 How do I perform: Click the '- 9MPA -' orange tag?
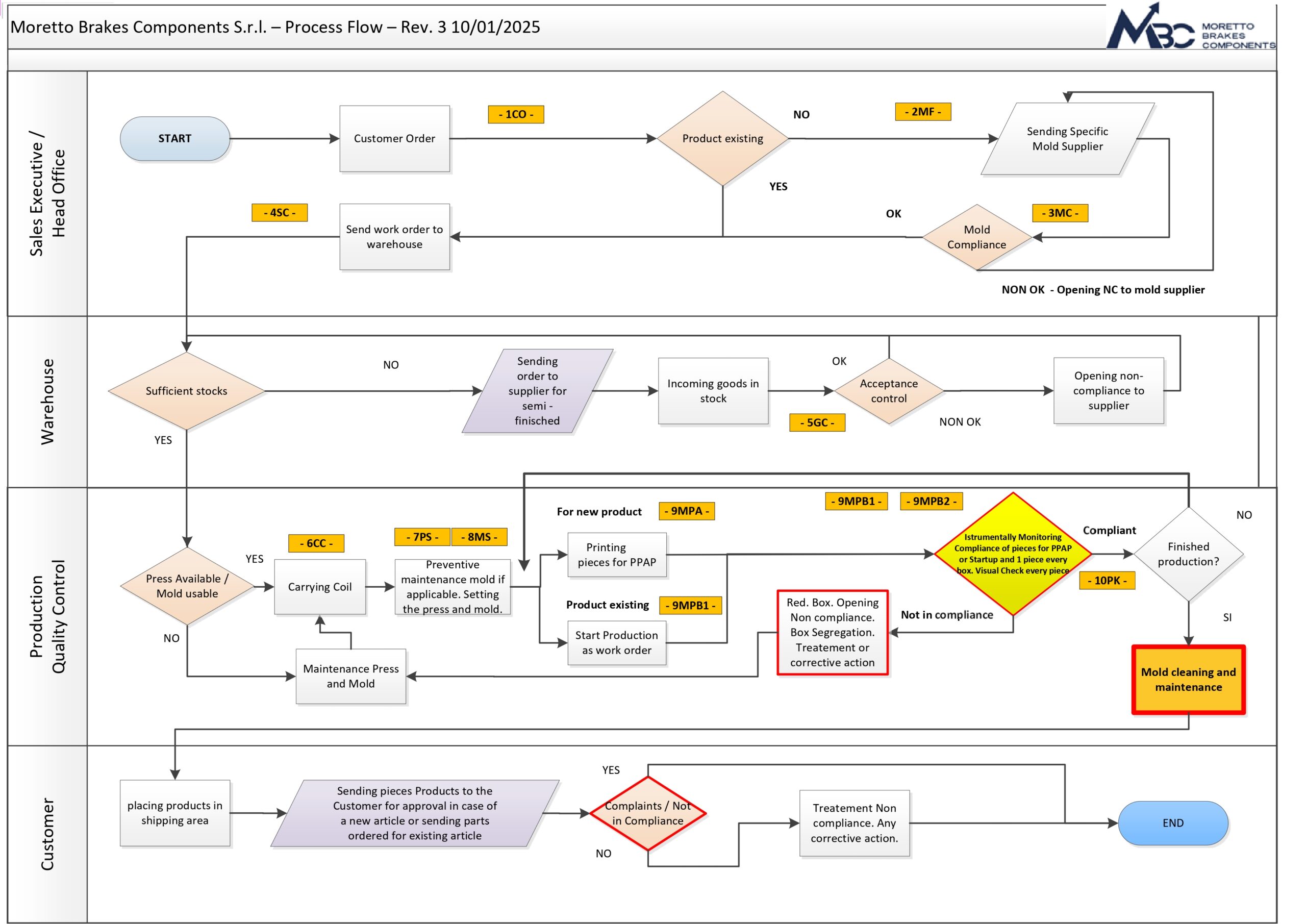[687, 511]
